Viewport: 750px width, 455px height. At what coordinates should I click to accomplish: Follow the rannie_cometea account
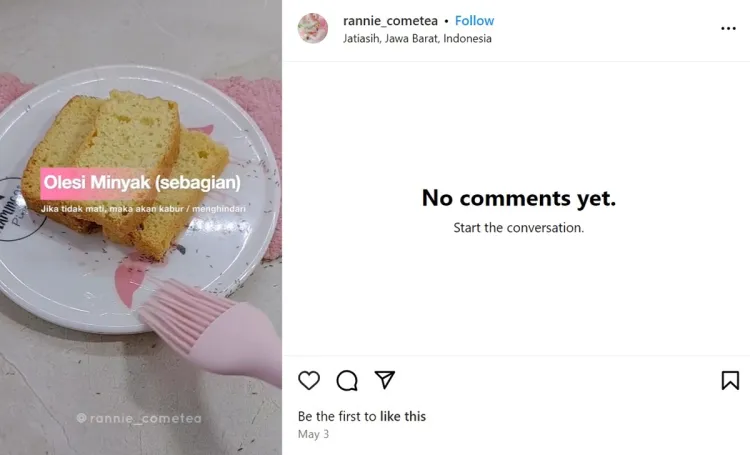[x=475, y=21]
